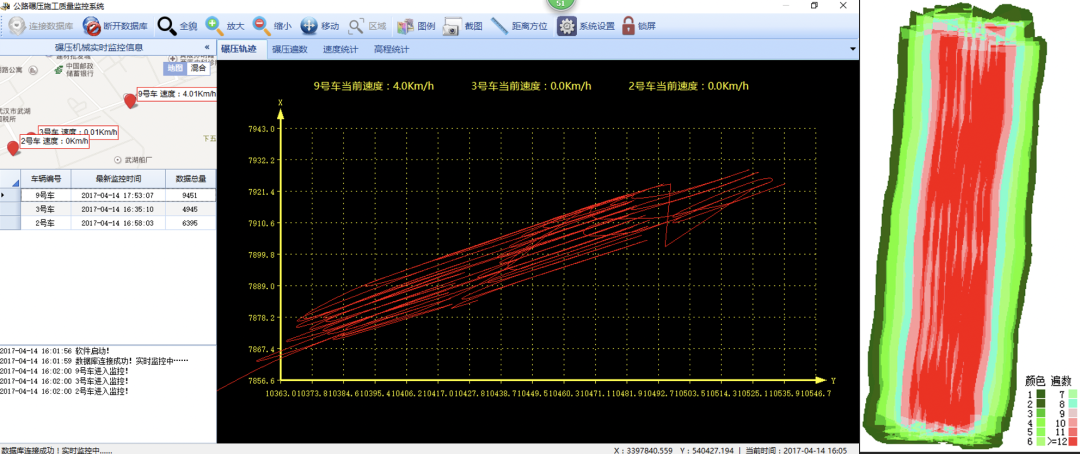
Task: Switch to the 碾压遍数 tab
Action: pyautogui.click(x=290, y=48)
